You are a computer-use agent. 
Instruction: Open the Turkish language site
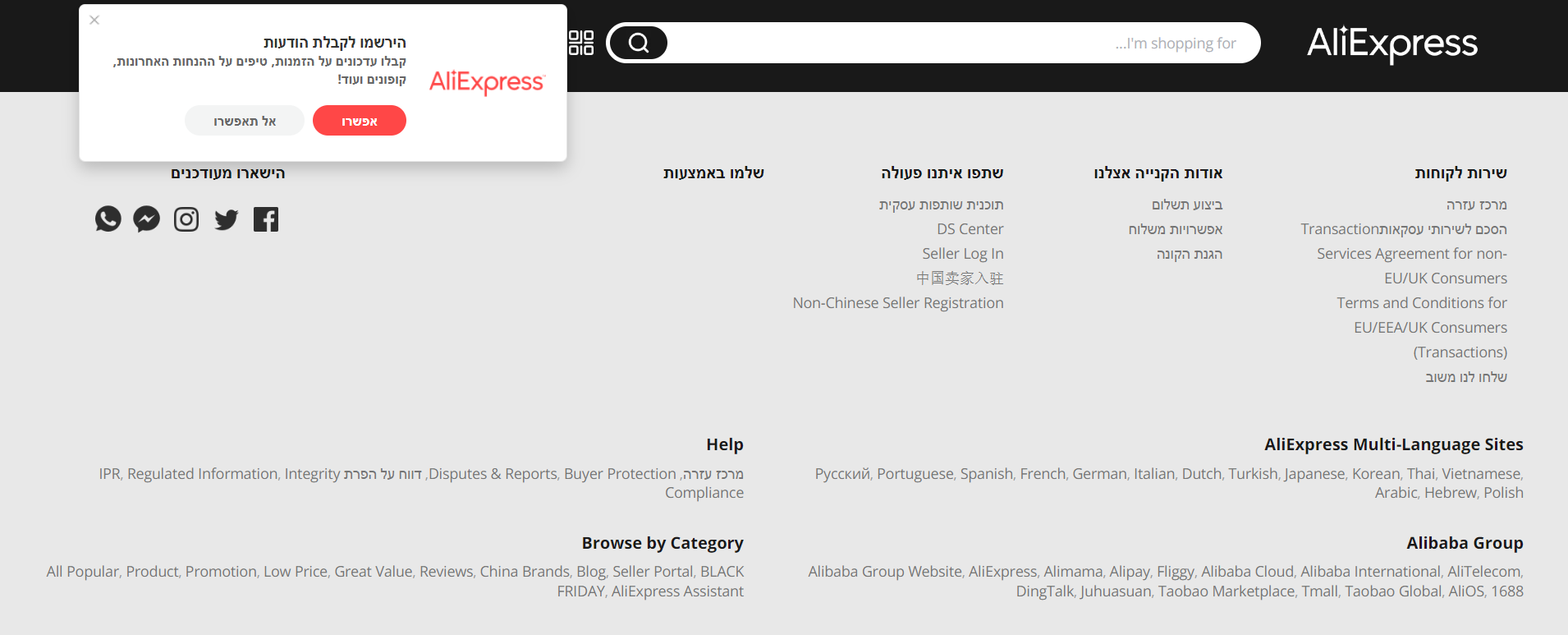pos(1253,474)
